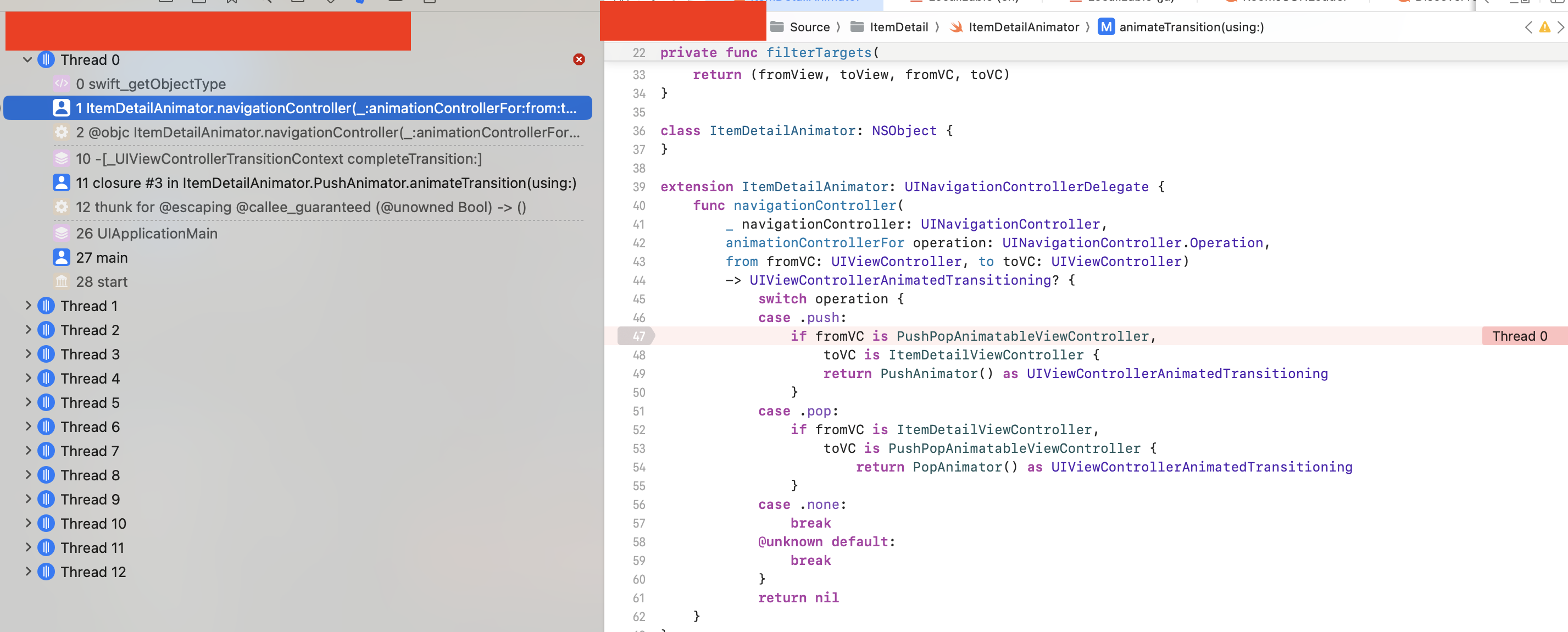Image resolution: width=1568 pixels, height=632 pixels.
Task: Click '@unknown default:' on line 58
Action: tap(827, 542)
